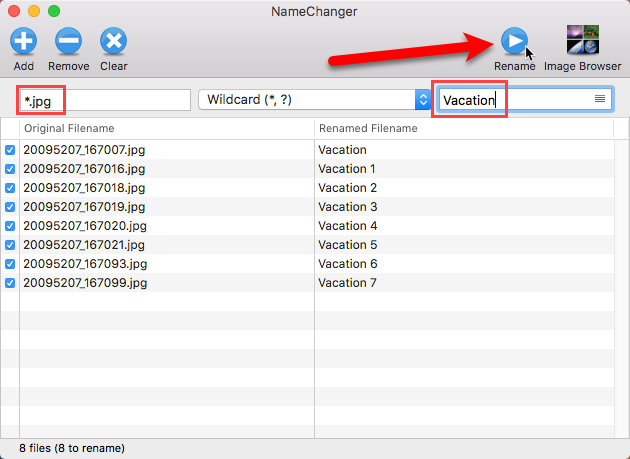Uncheck the 20095207_167016.jpg checkbox
Screen dimensions: 630x459
pos(10,169)
